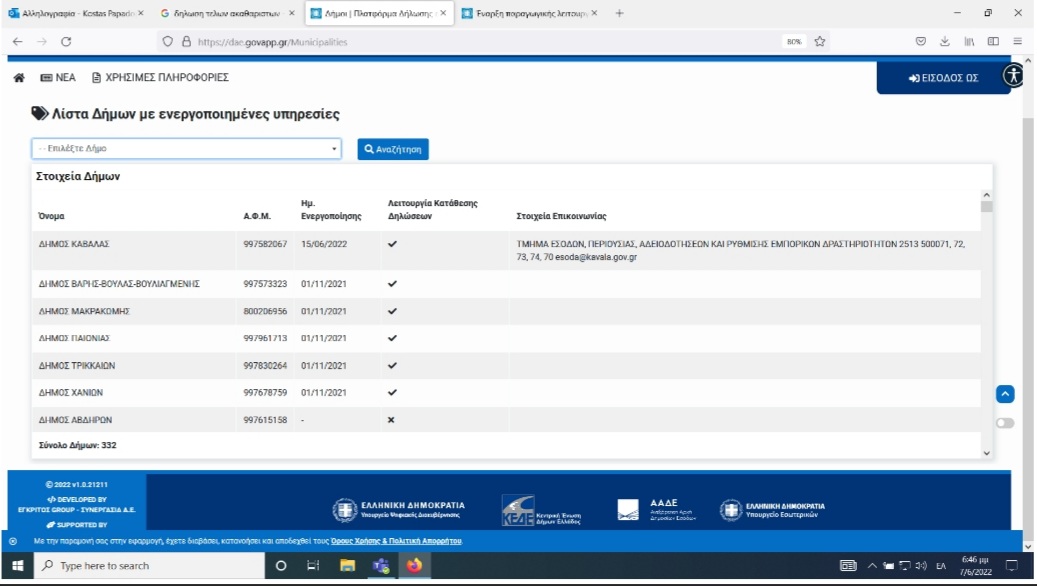Toggle the grey switch on the right edge
This screenshot has height=586, width=1037.
(x=1005, y=423)
